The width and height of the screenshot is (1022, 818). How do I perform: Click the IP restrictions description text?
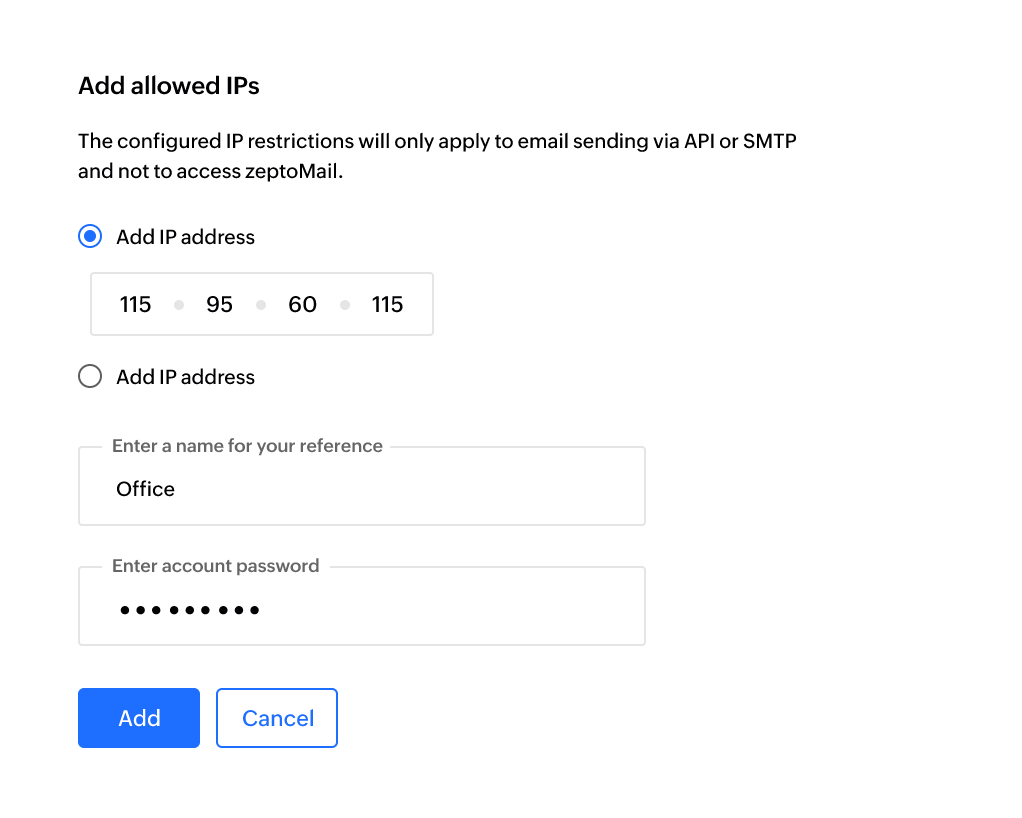tap(437, 155)
